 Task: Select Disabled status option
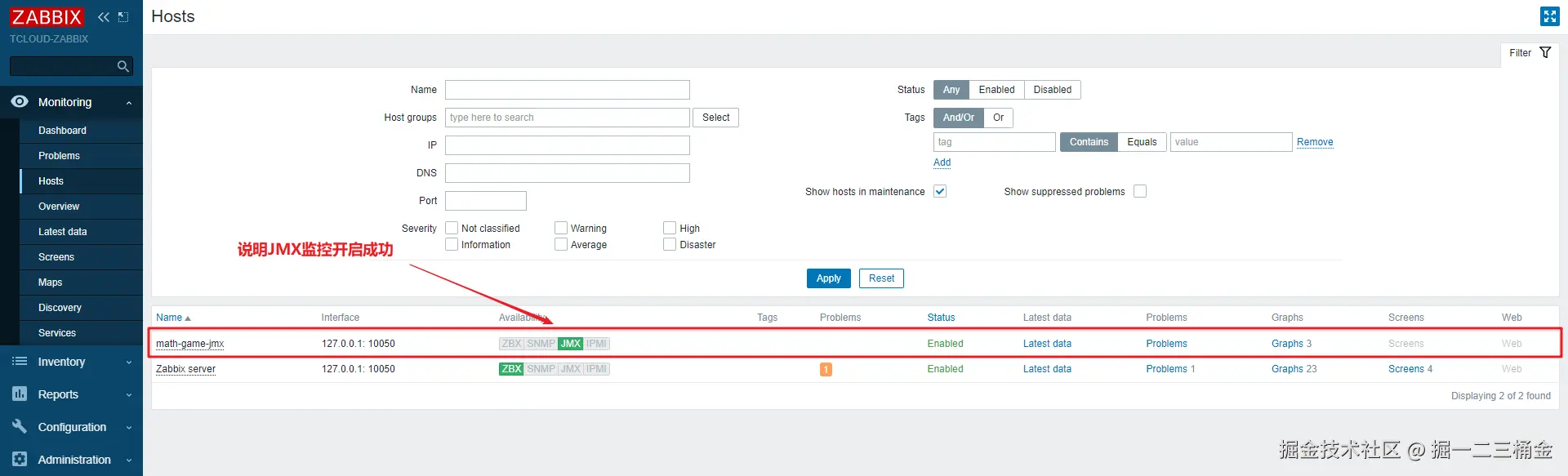coord(1052,90)
